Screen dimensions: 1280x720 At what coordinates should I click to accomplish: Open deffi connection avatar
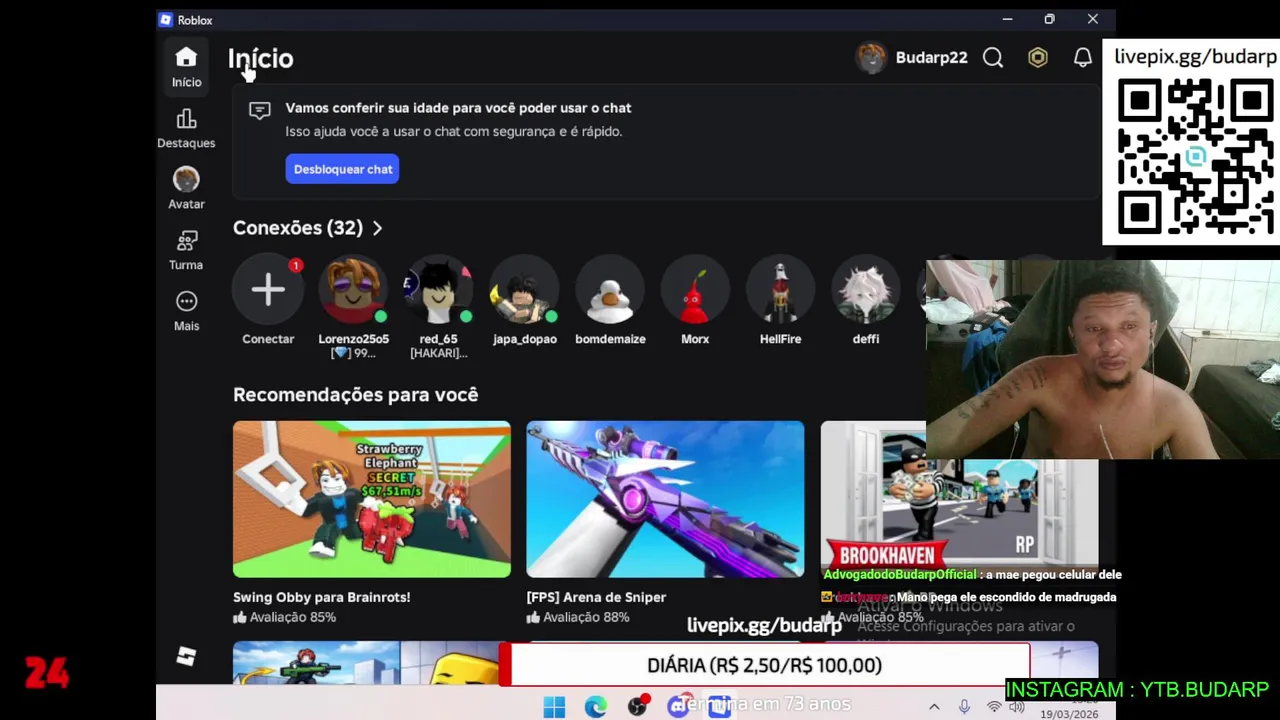[x=866, y=290]
